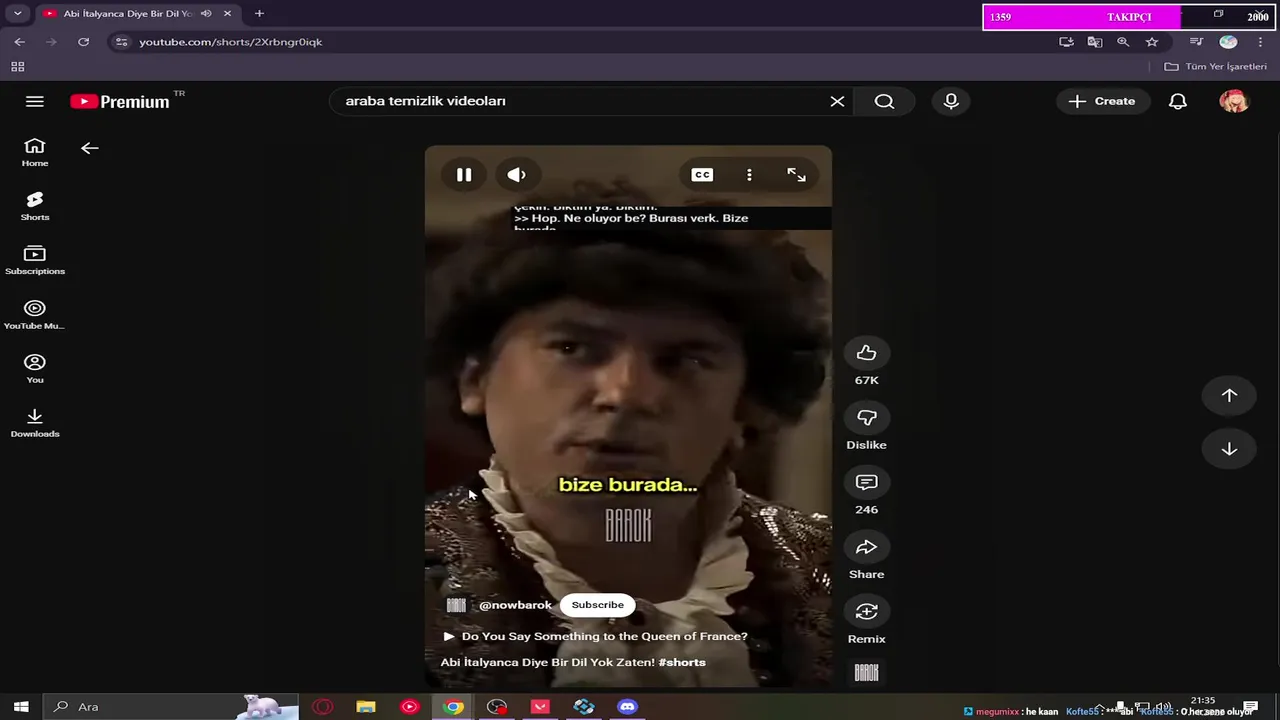The width and height of the screenshot is (1280, 720).
Task: Open YouTube Music in the sidebar
Action: [x=35, y=314]
